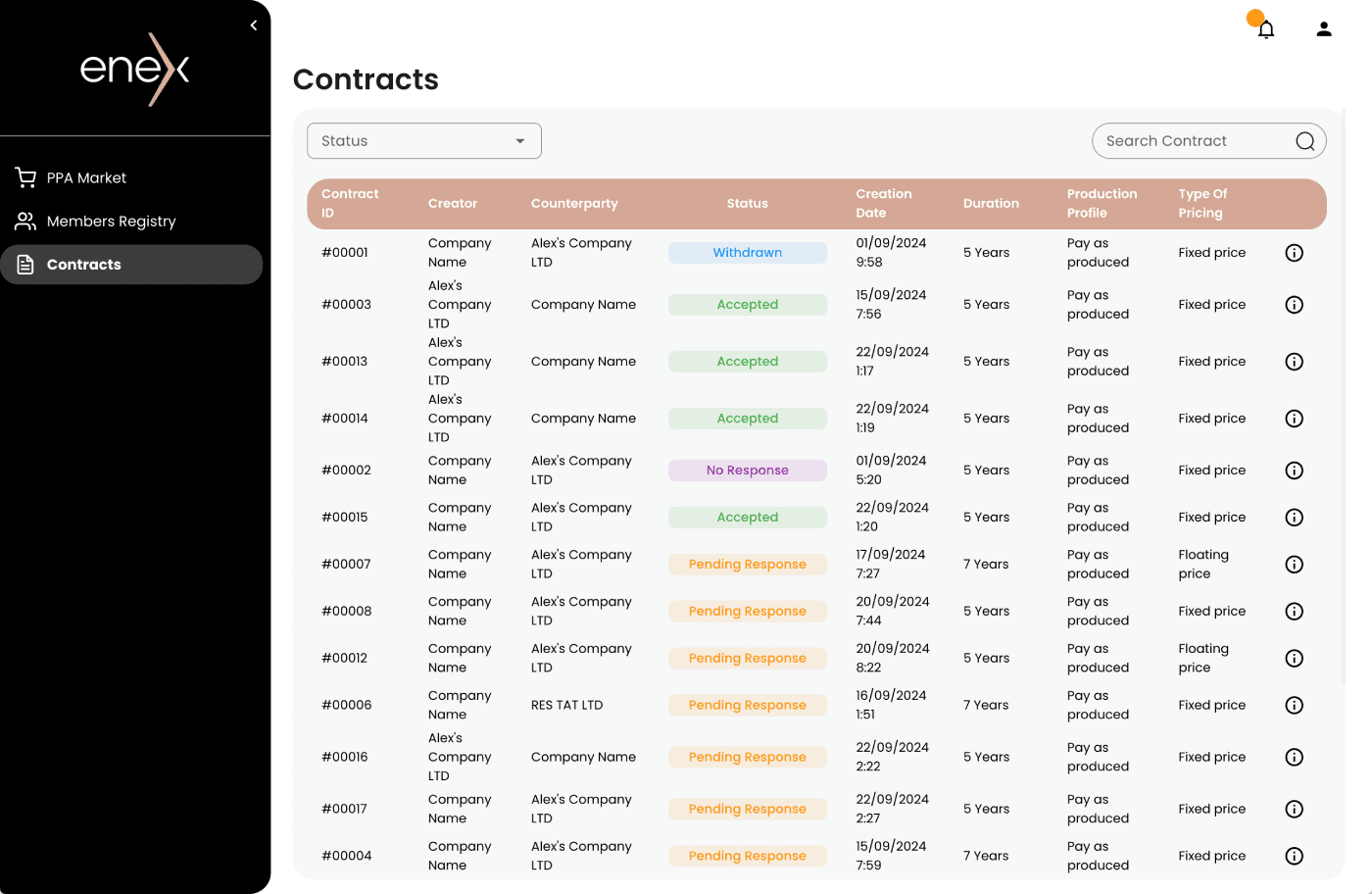
Task: Click the search magnifier icon
Action: (1304, 141)
